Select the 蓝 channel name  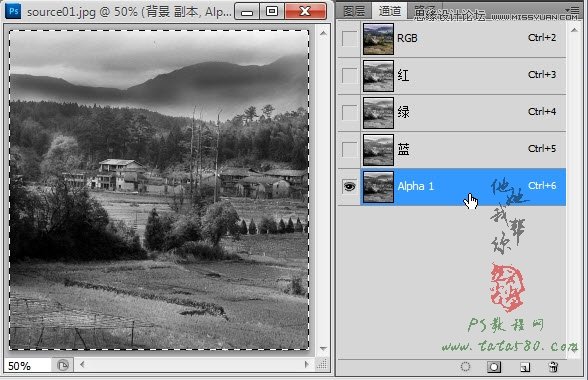pyautogui.click(x=403, y=149)
